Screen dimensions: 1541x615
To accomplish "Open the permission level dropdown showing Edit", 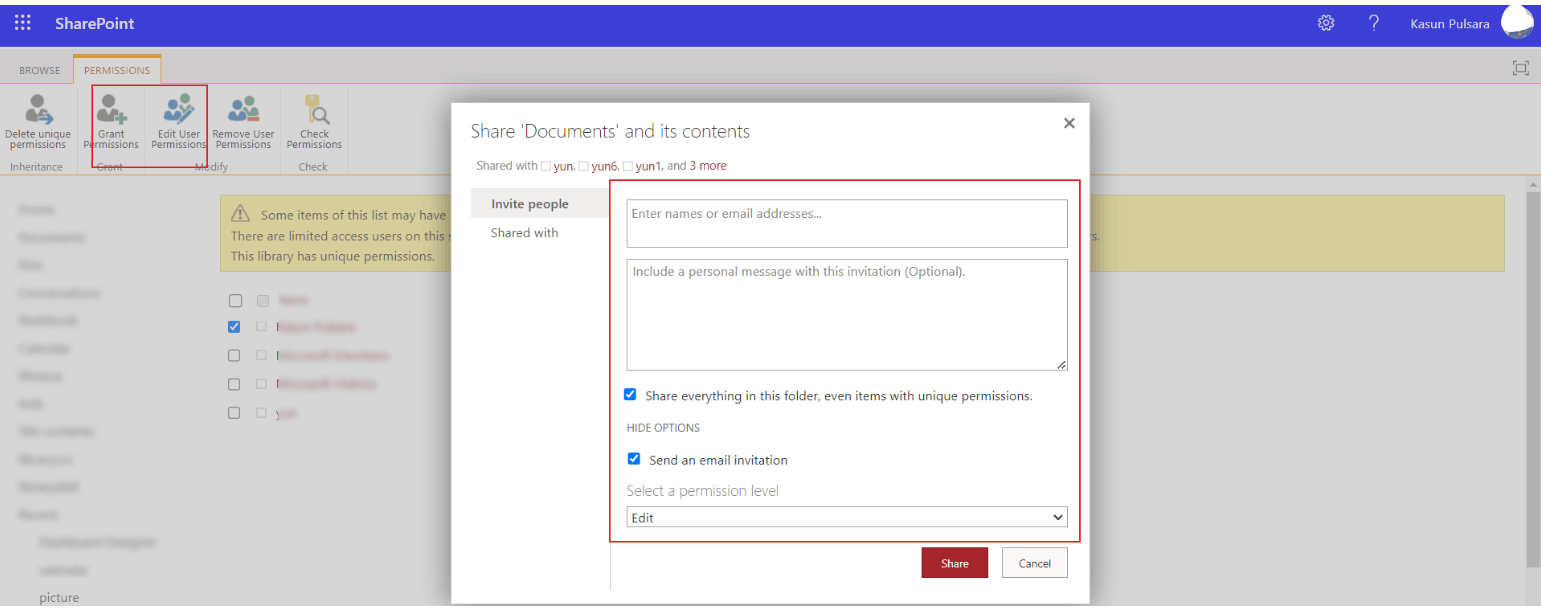I will (x=847, y=517).
